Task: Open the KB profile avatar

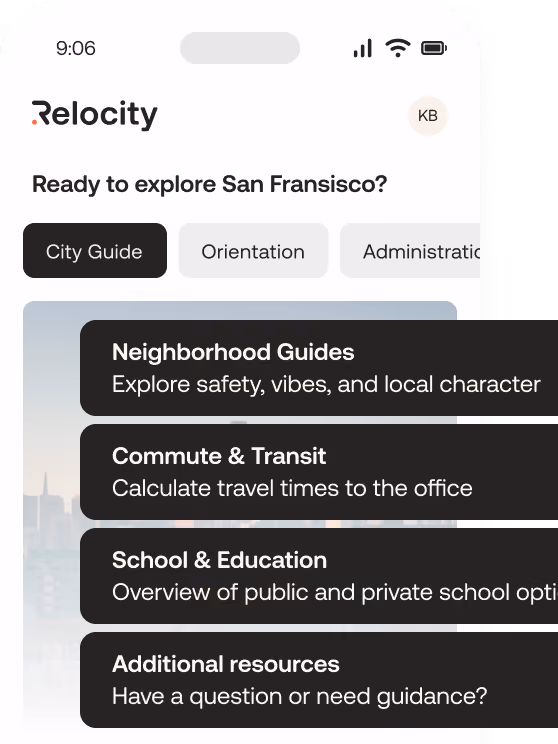Action: coord(428,116)
